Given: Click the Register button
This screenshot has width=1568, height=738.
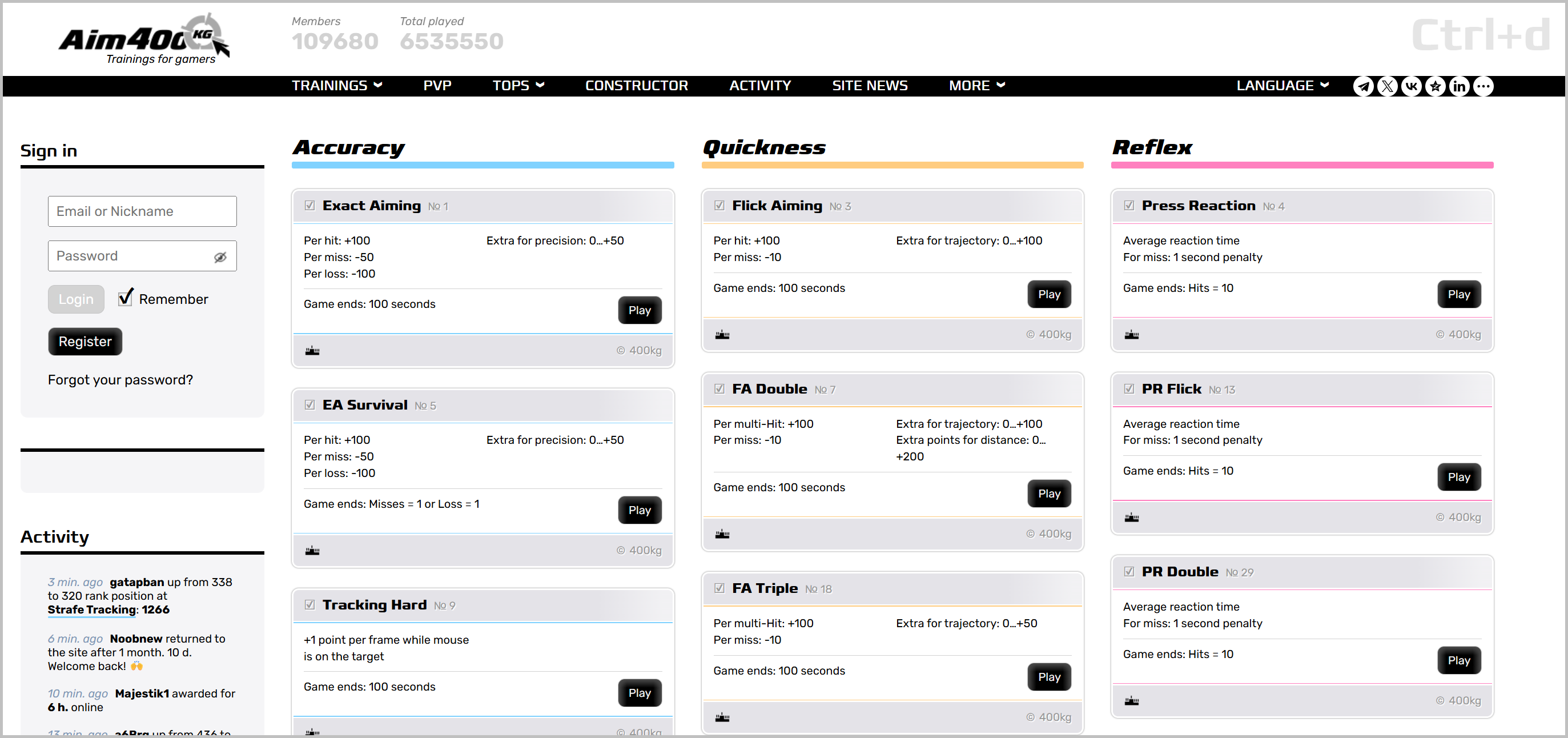Looking at the screenshot, I should click(85, 342).
